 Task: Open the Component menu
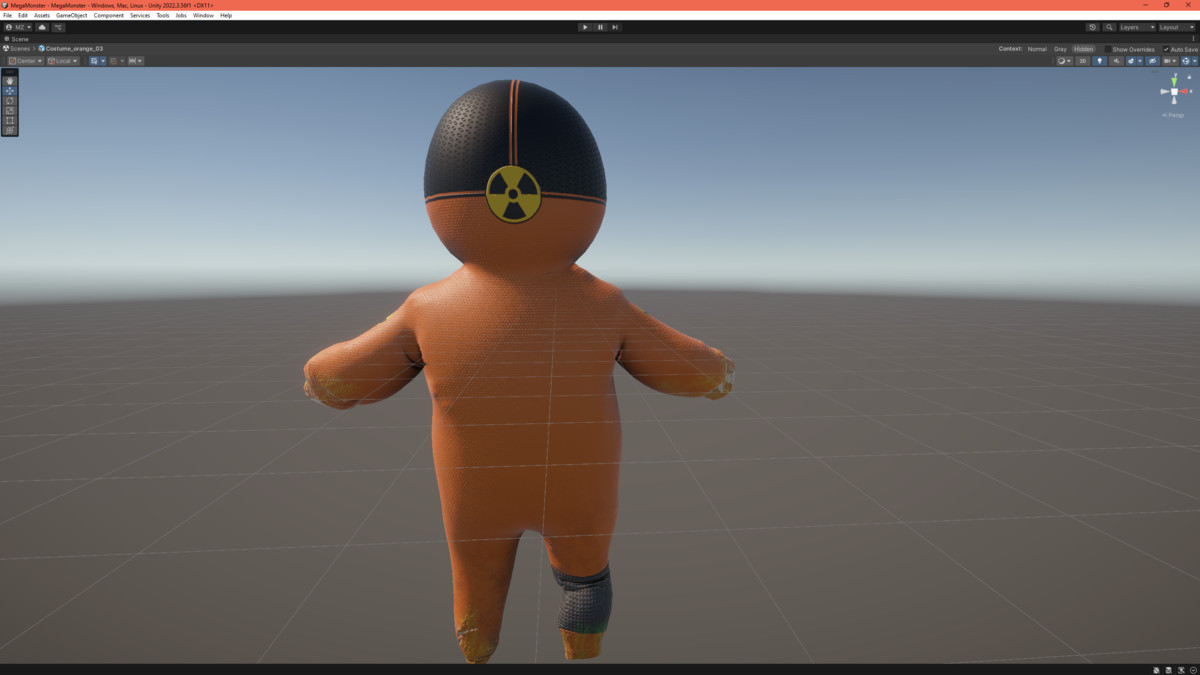coord(109,15)
